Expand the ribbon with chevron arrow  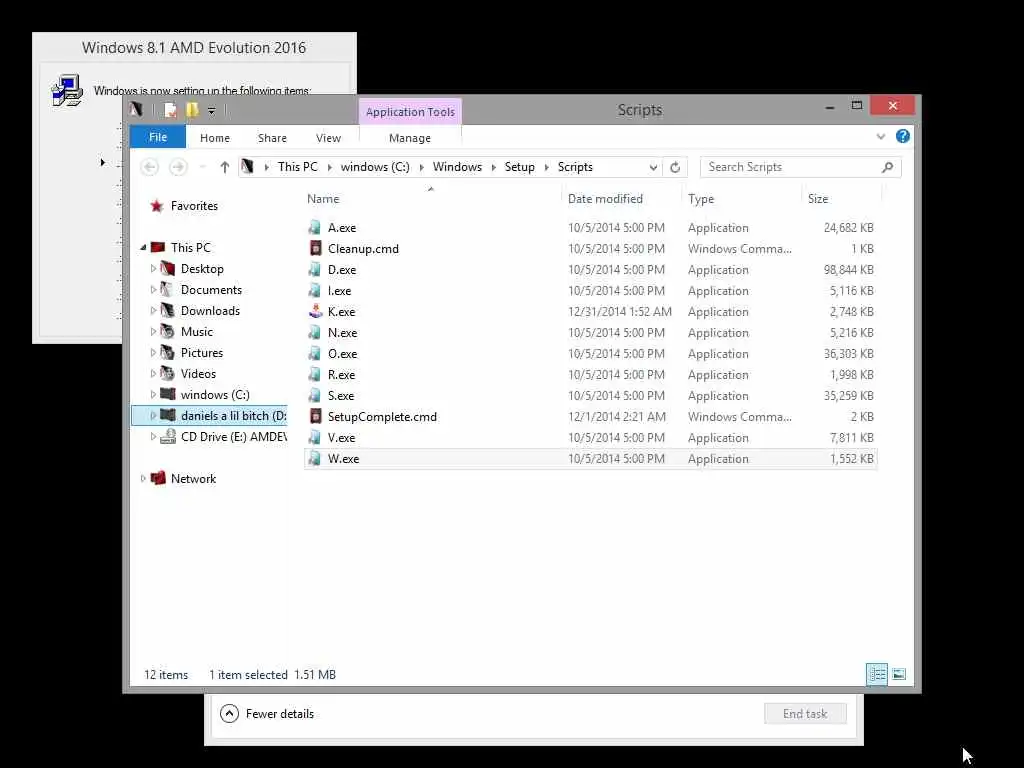pyautogui.click(x=880, y=136)
